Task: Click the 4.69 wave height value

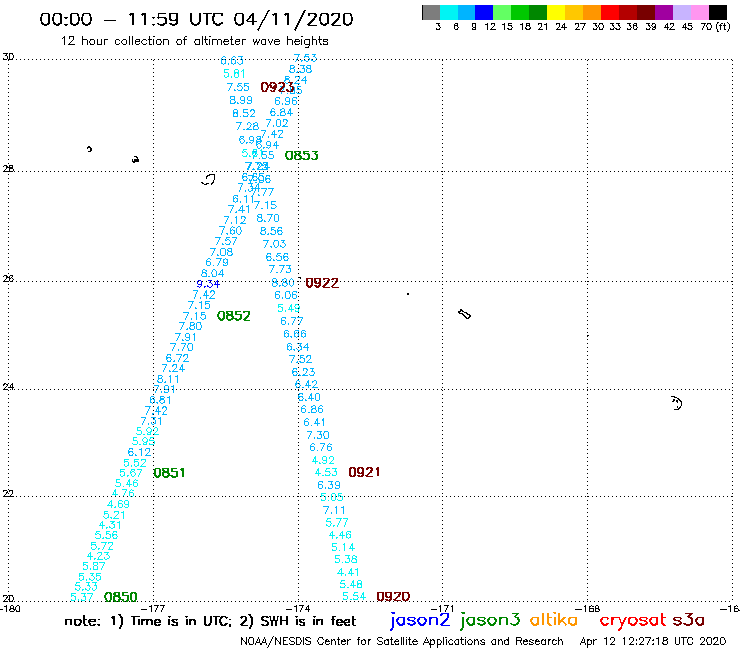Action: tap(118, 504)
